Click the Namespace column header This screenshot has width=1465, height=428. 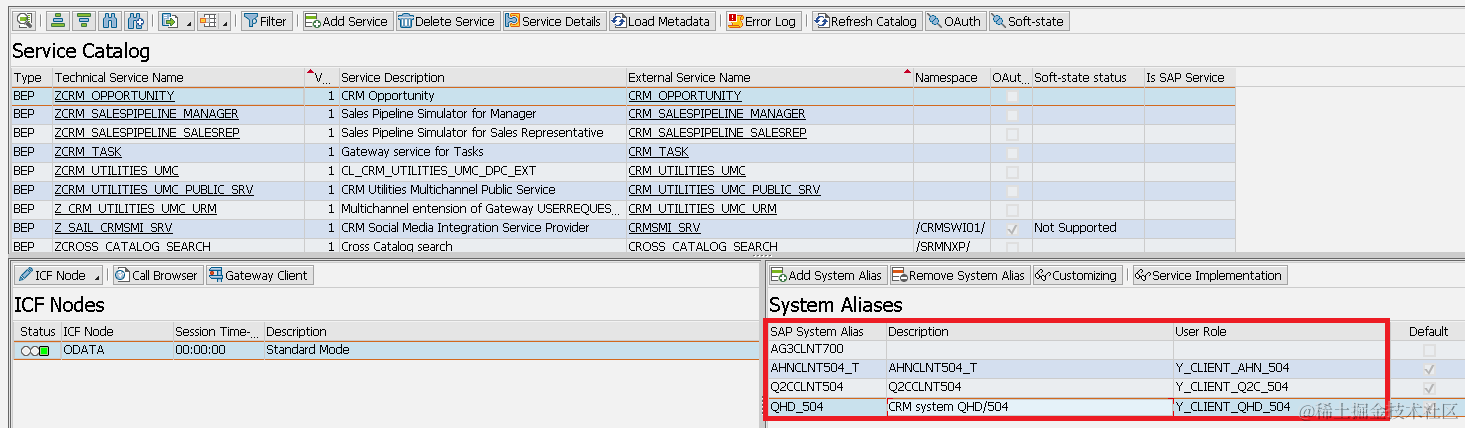click(950, 77)
